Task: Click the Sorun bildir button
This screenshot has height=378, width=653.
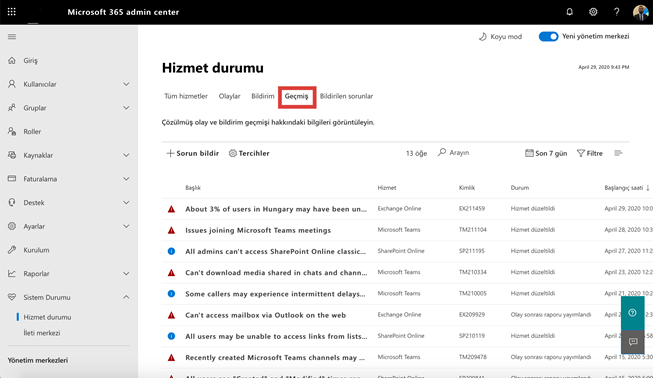Action: (x=192, y=153)
